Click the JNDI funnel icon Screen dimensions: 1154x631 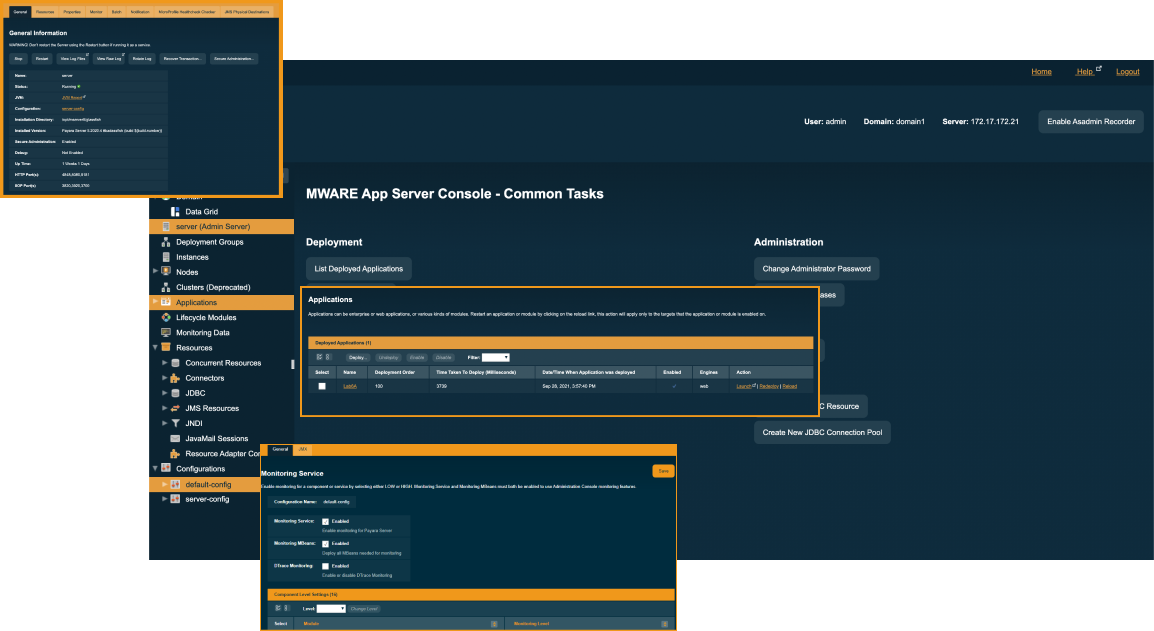(x=175, y=423)
